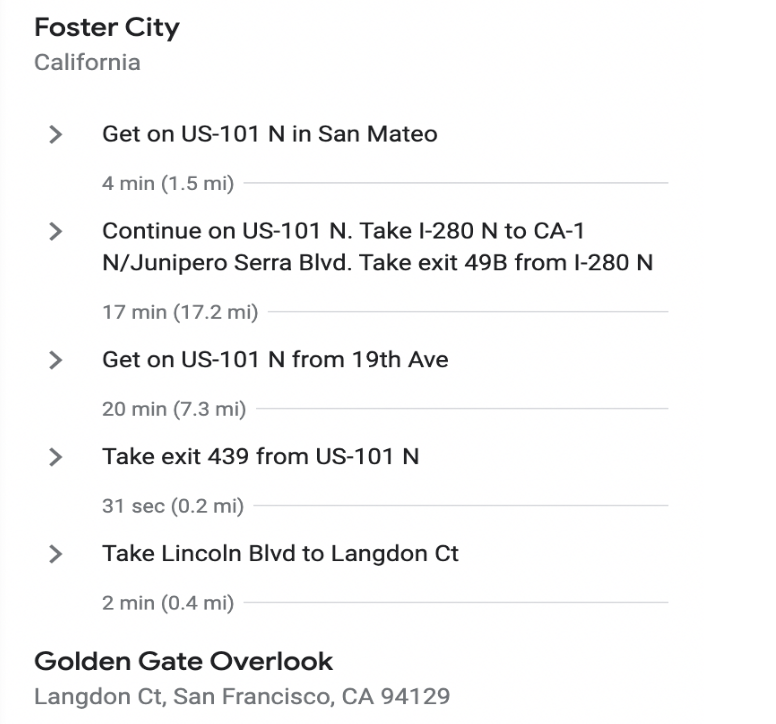
Task: Click the 2 min (0.4 mi) duration label
Action: pyautogui.click(x=168, y=603)
